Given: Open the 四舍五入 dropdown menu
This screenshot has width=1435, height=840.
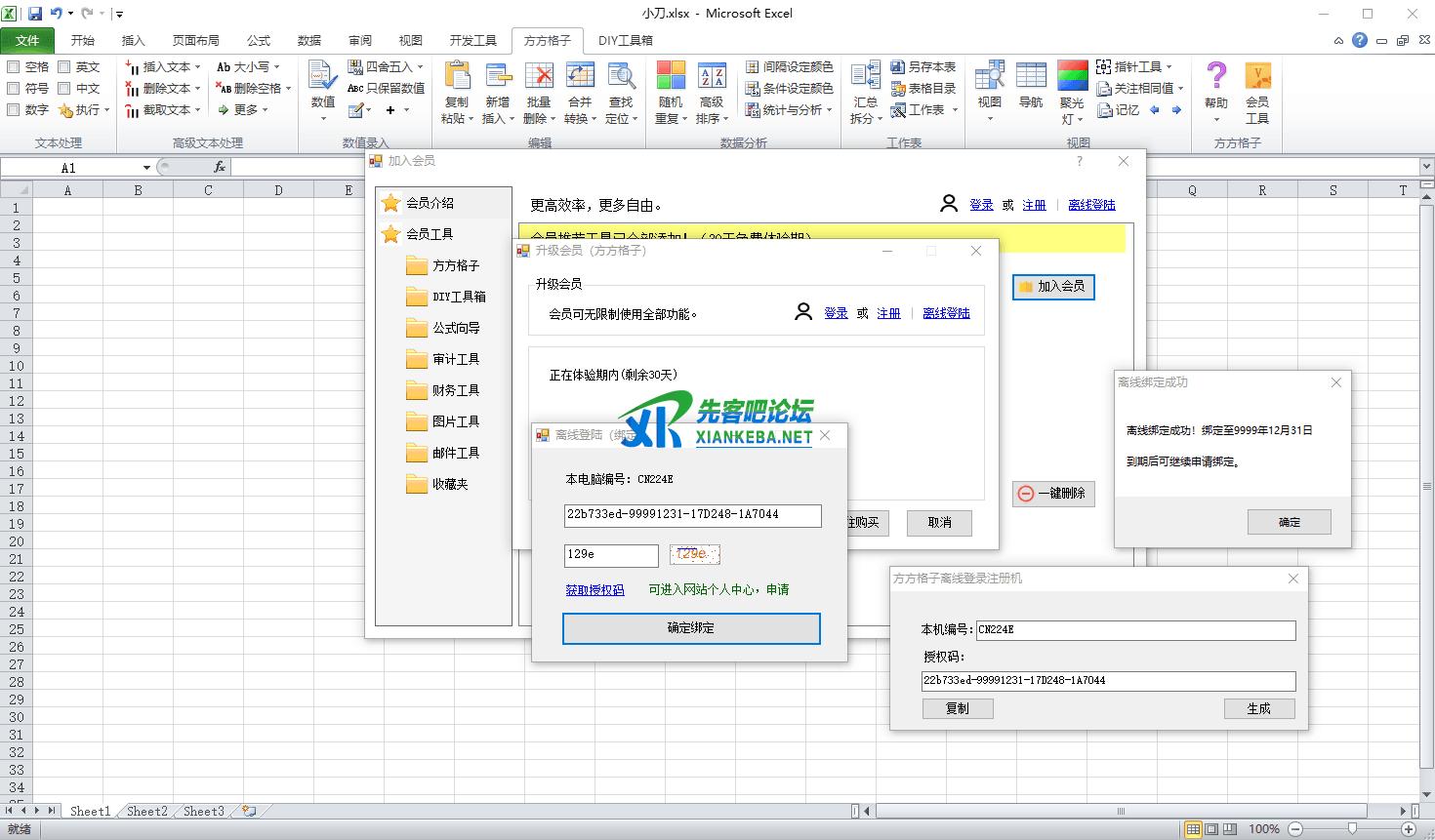Looking at the screenshot, I should coord(420,67).
